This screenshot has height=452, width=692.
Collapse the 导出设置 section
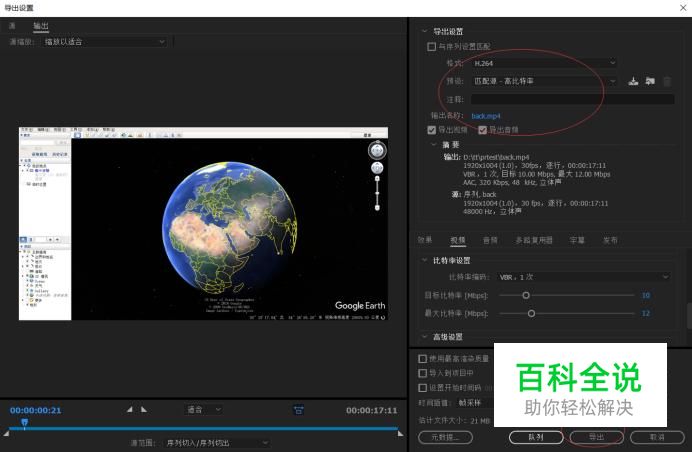pos(425,31)
